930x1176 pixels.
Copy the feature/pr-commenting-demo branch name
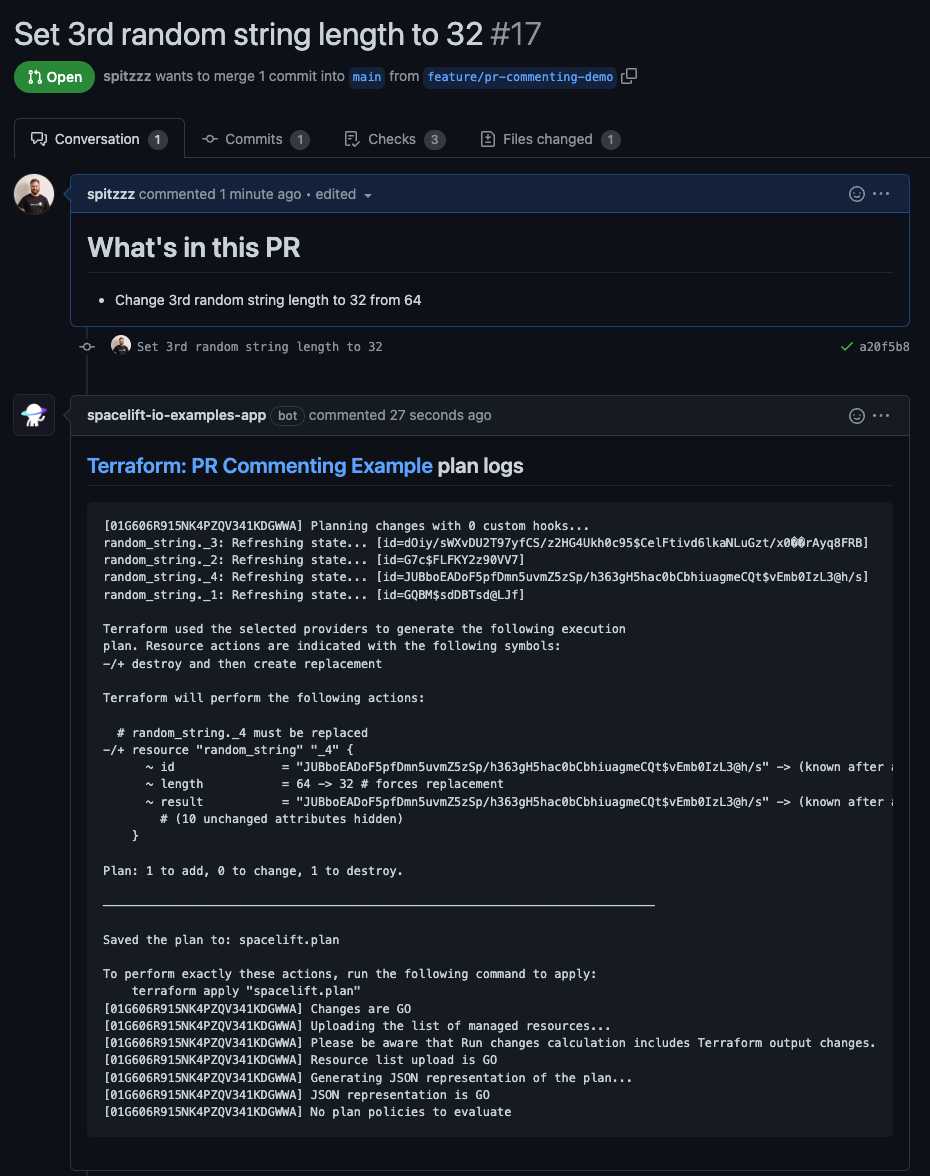point(629,76)
